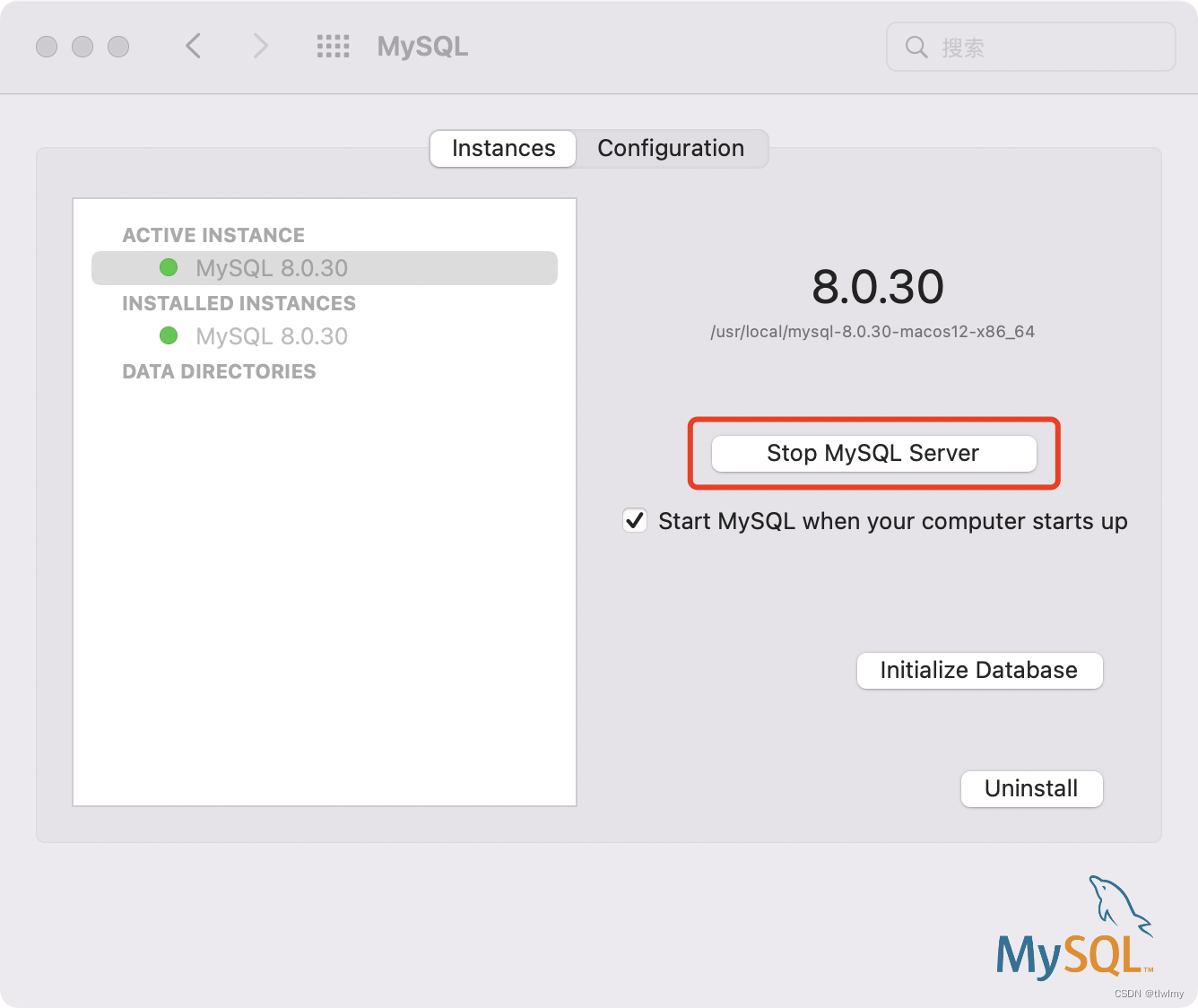The width and height of the screenshot is (1198, 1008).
Task: Zoom the window with the third traffic light button
Action: tap(118, 47)
